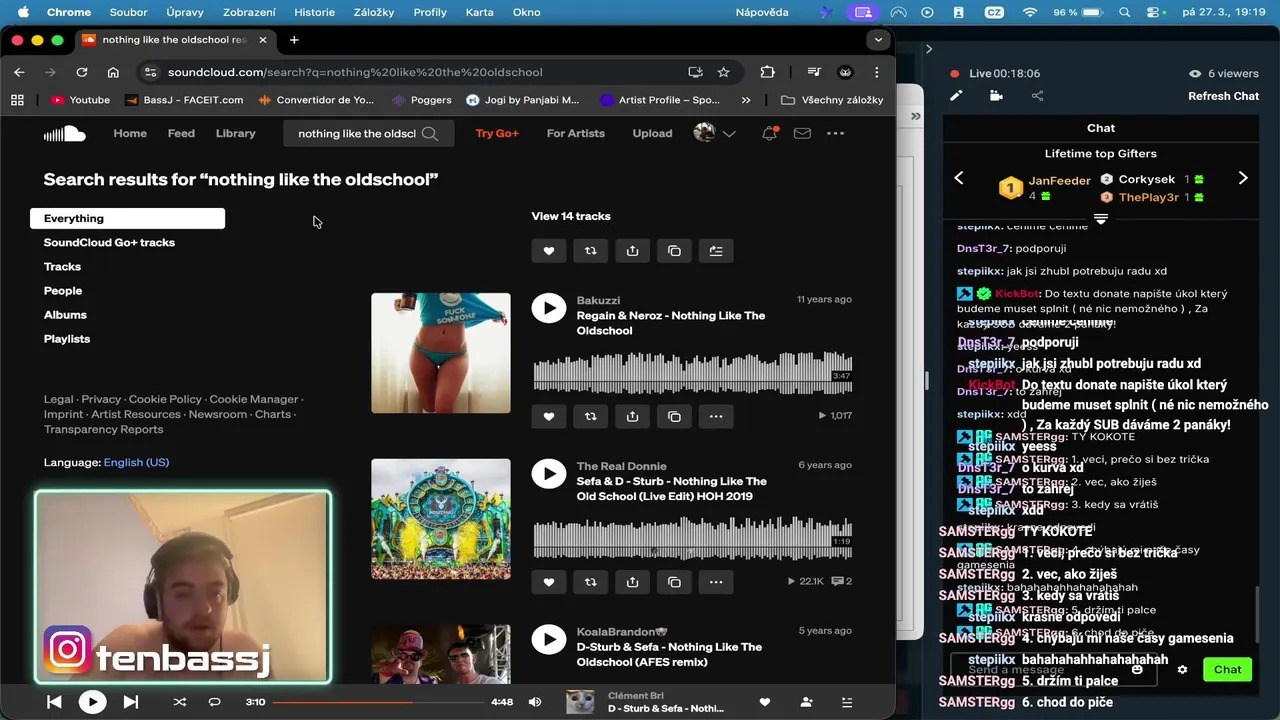Screen dimensions: 1280x720
Task: Mute via the volume speaker icon
Action: click(535, 702)
